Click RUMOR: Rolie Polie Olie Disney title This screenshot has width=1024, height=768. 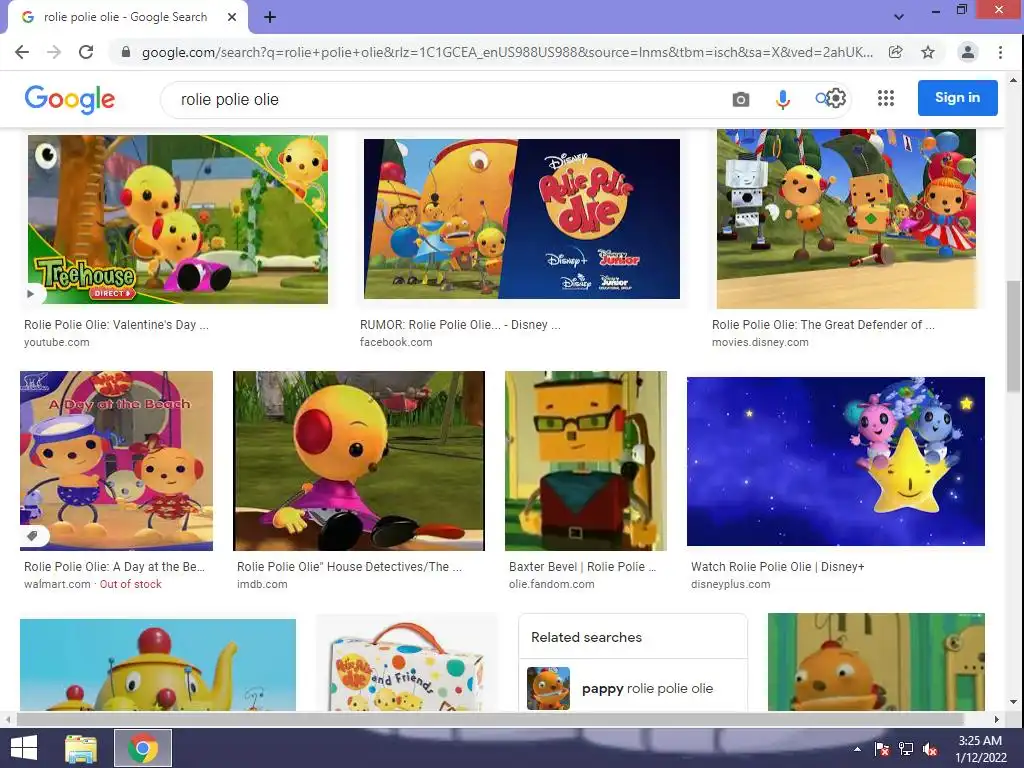[460, 325]
